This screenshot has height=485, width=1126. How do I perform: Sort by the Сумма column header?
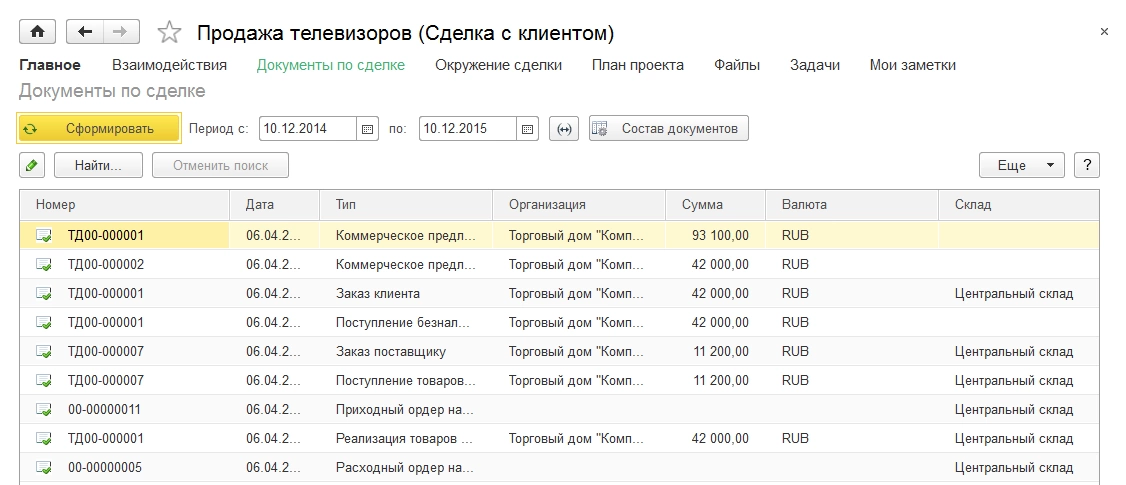pos(702,204)
